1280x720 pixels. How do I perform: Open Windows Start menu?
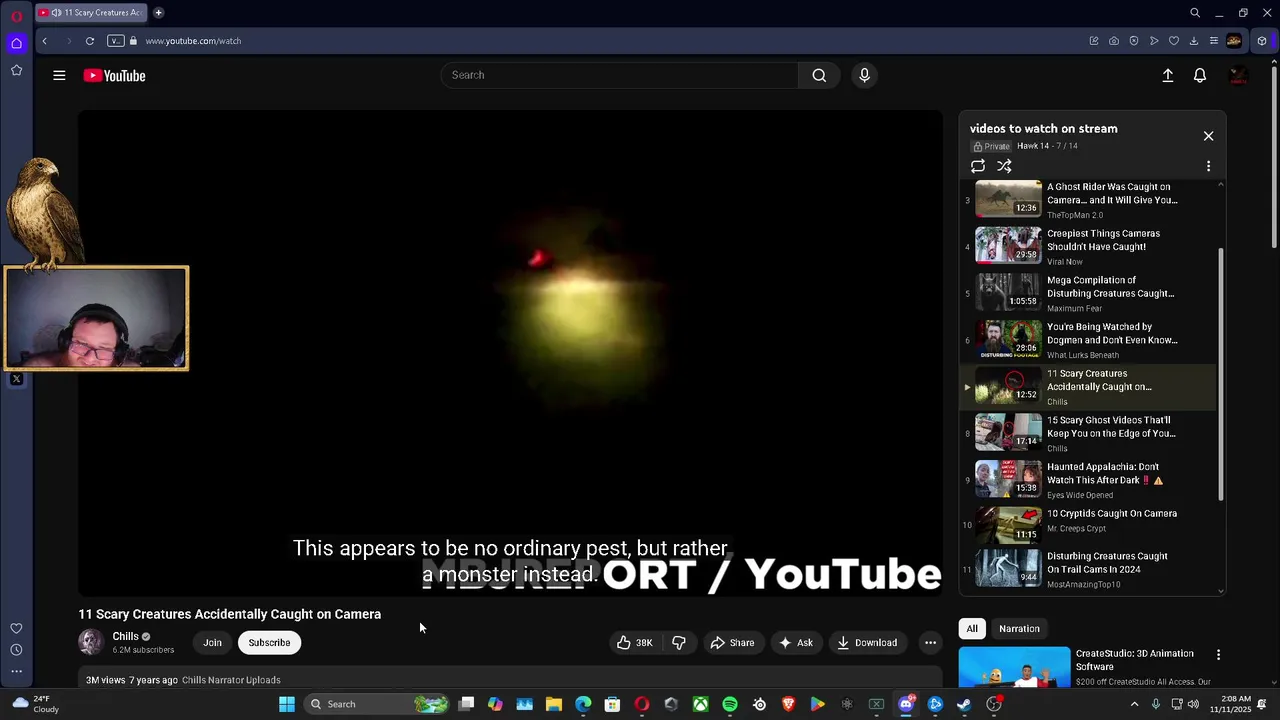287,704
